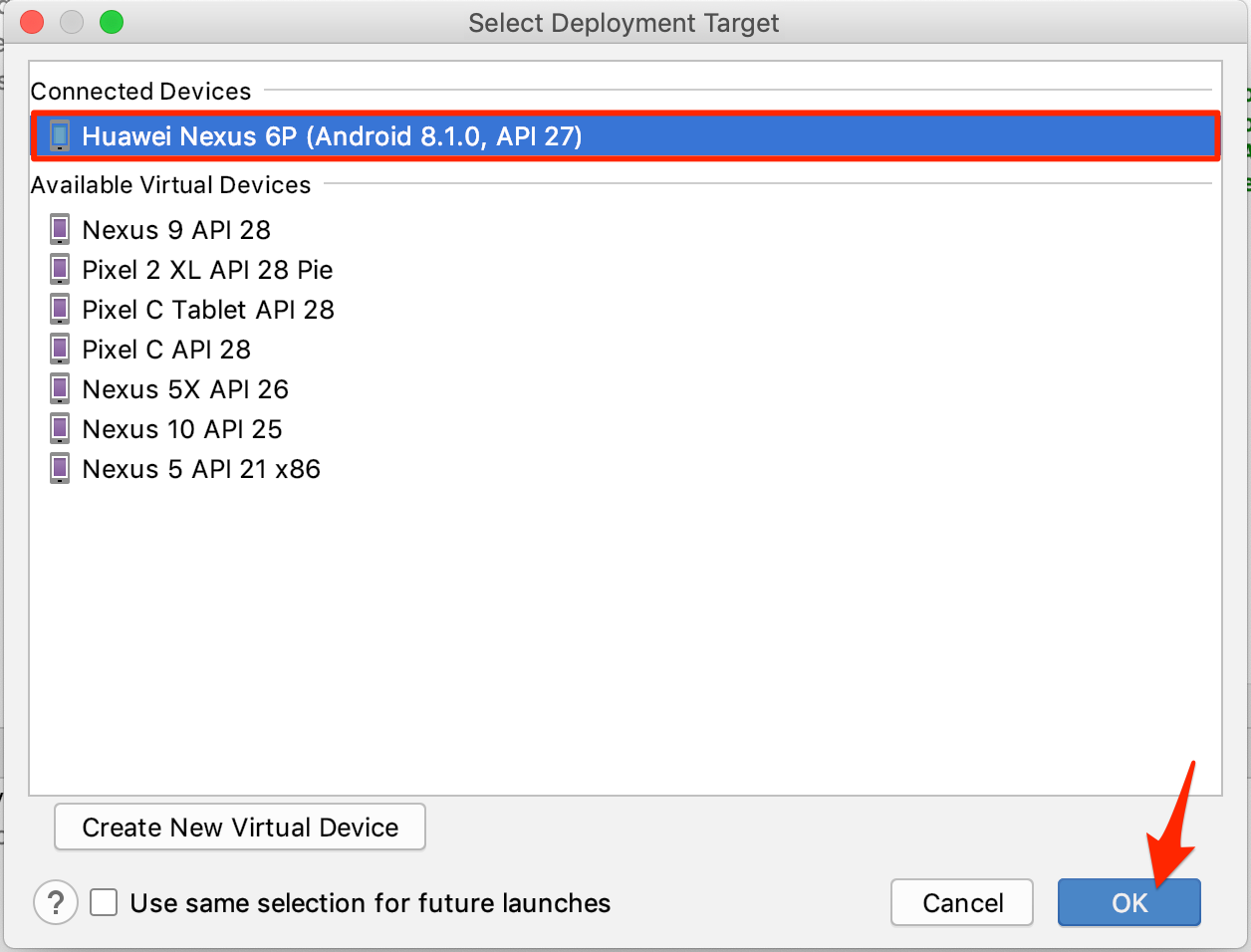Click the Pixel C Tablet device icon
The width and height of the screenshot is (1251, 952).
click(x=60, y=310)
